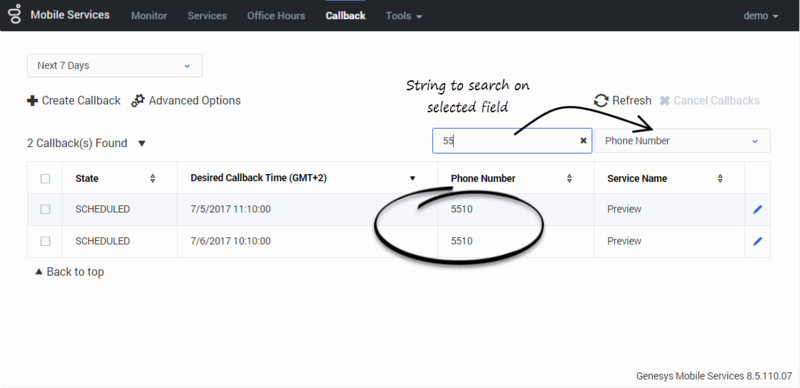Go to the Services tab
This screenshot has height=388, width=800.
click(x=207, y=16)
